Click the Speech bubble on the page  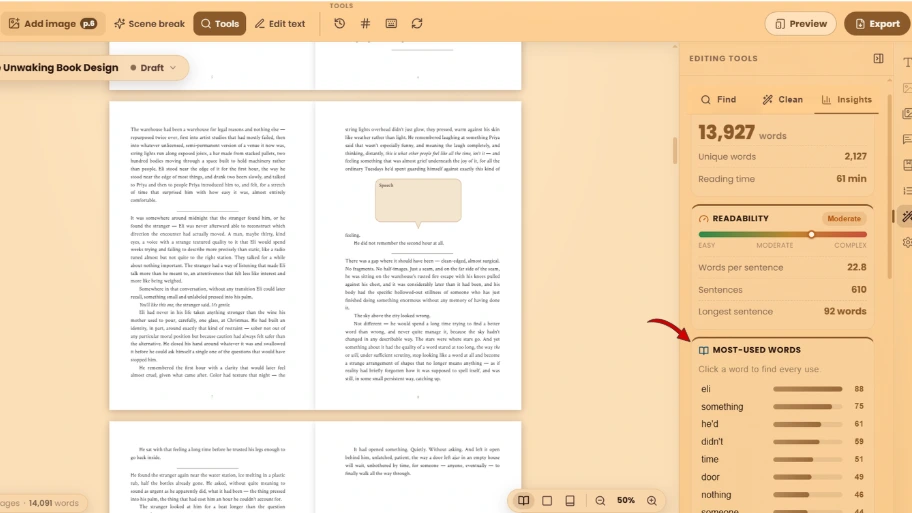(418, 201)
